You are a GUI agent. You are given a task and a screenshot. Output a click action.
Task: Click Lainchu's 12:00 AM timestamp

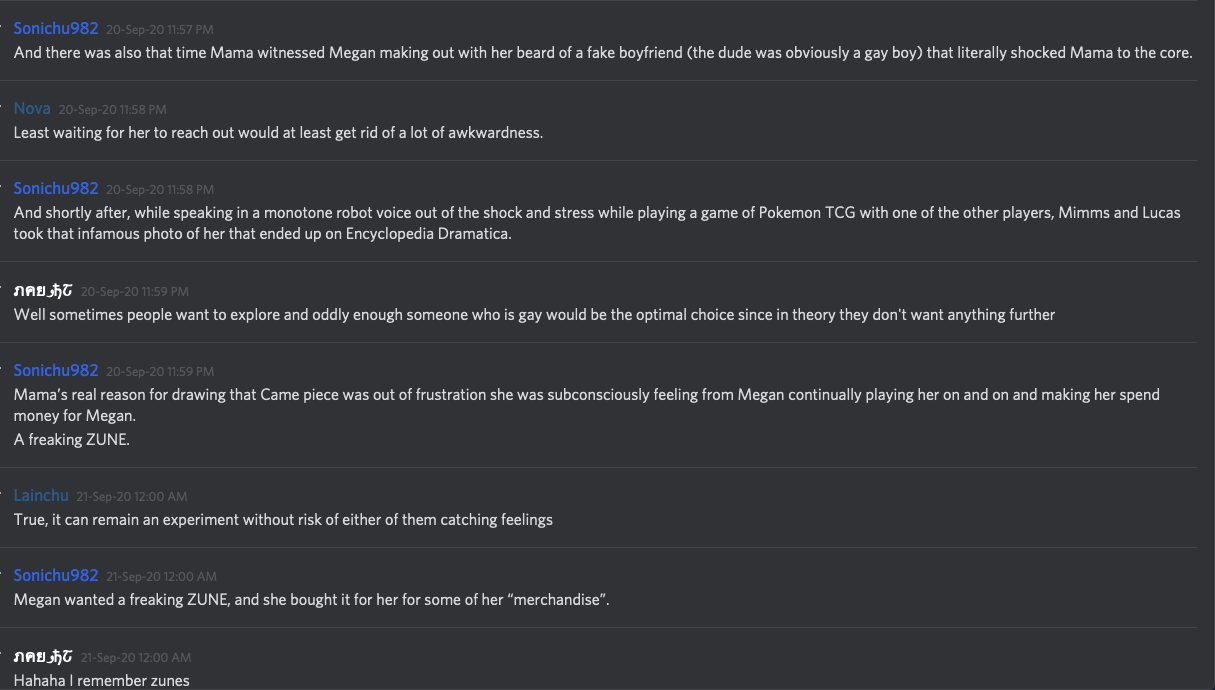(132, 496)
